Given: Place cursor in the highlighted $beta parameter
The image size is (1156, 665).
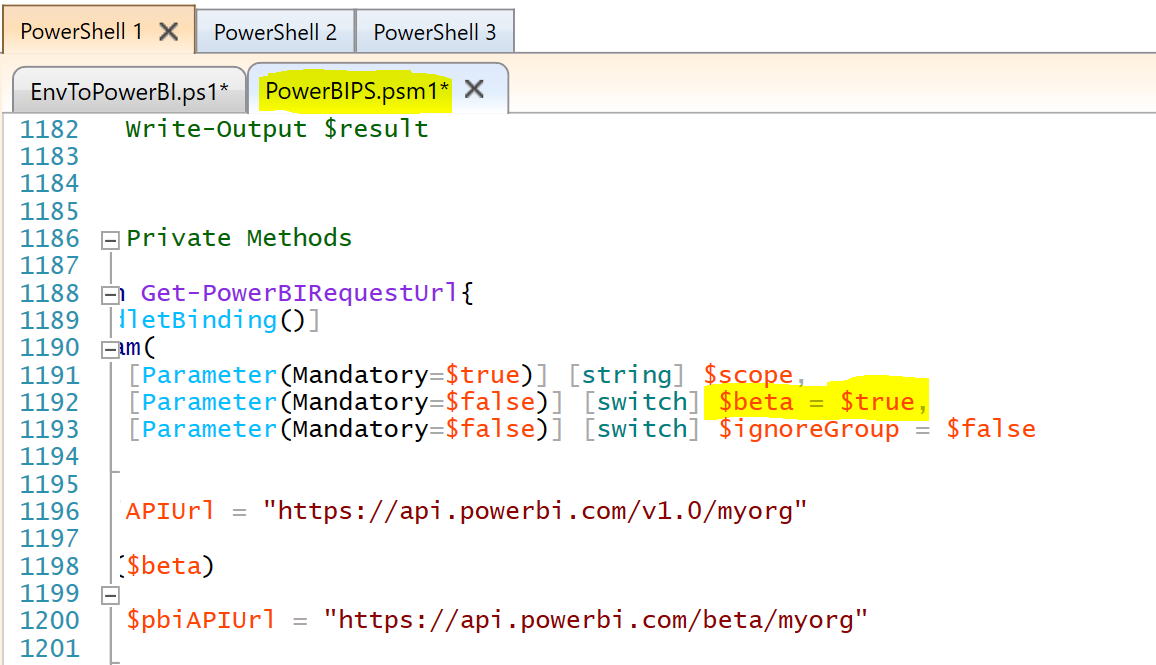Looking at the screenshot, I should (757, 401).
